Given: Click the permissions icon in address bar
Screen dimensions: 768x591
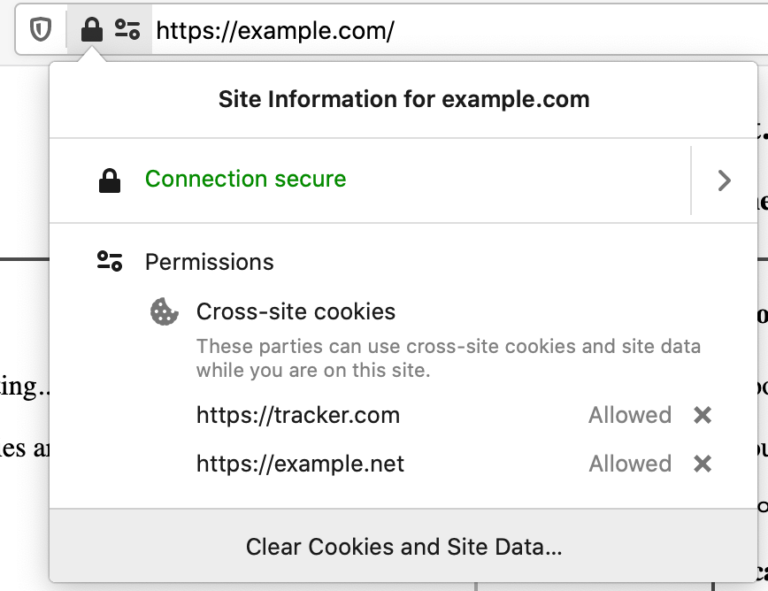Looking at the screenshot, I should click(127, 29).
